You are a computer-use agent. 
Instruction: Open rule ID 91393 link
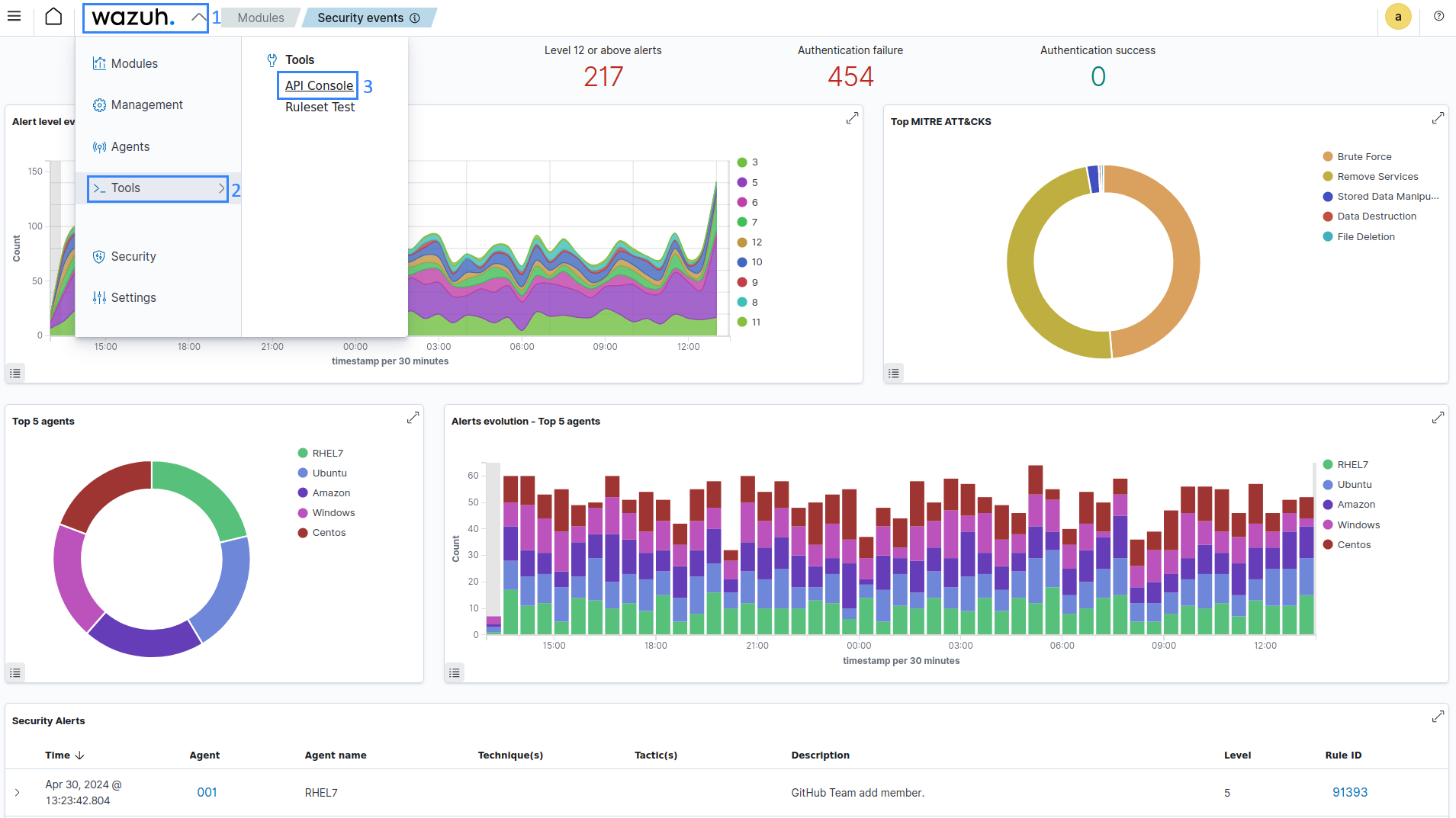point(1349,793)
